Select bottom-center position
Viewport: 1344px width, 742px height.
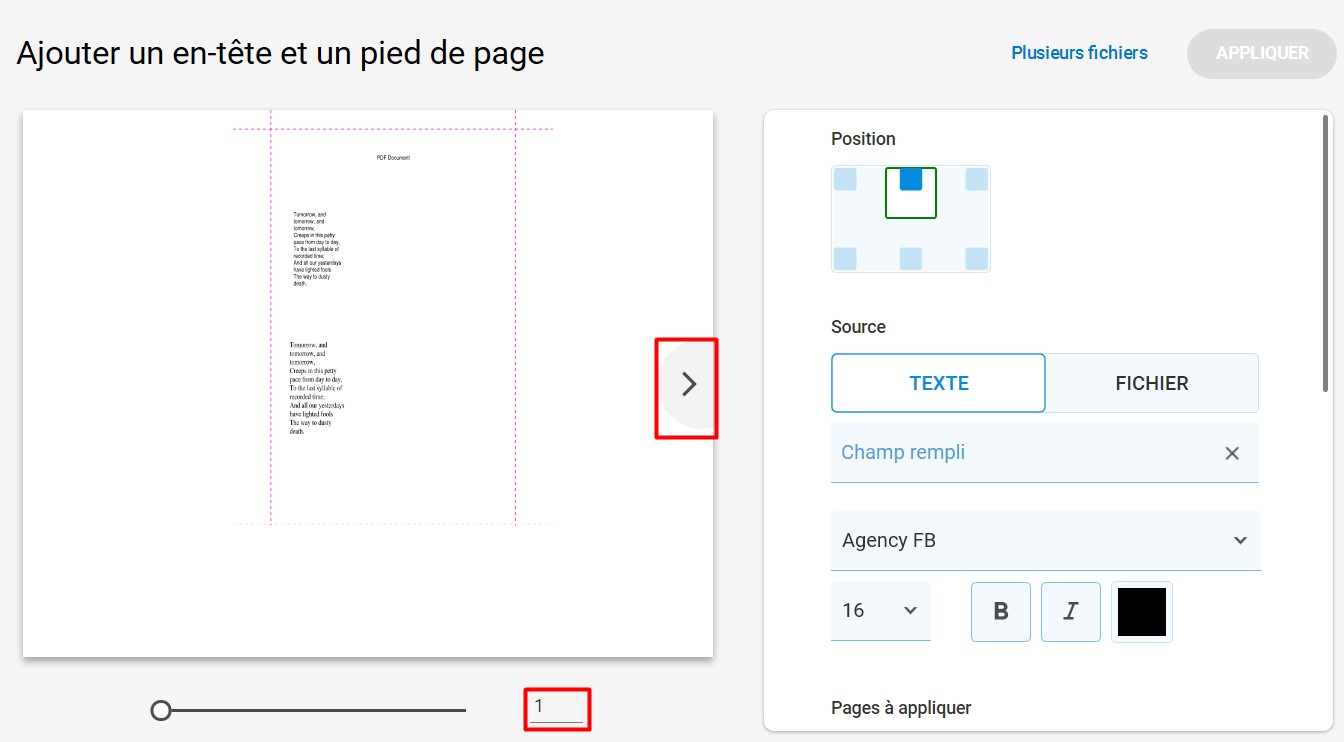coord(911,258)
